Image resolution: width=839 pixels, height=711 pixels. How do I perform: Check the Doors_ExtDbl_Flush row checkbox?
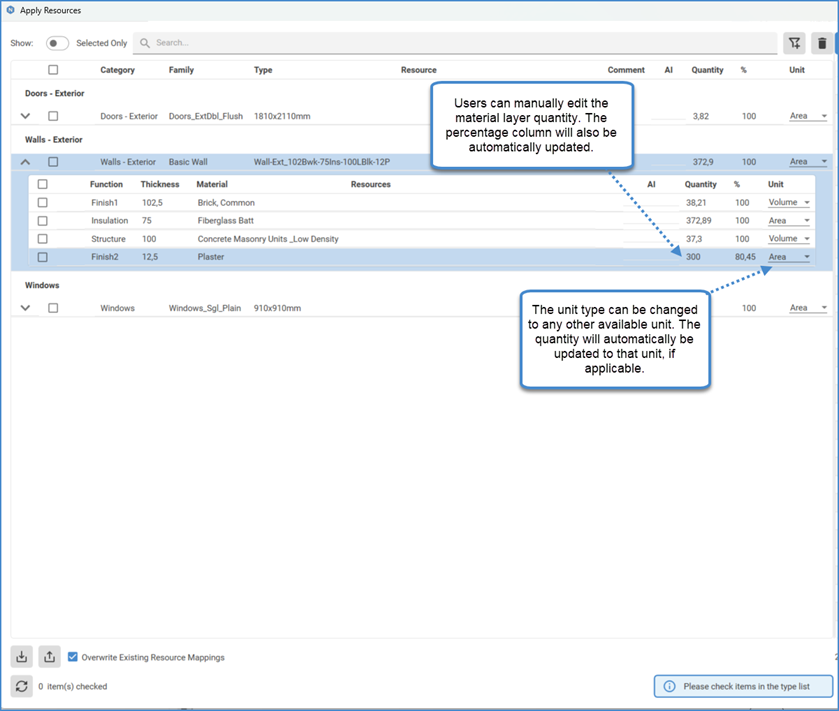[53, 116]
